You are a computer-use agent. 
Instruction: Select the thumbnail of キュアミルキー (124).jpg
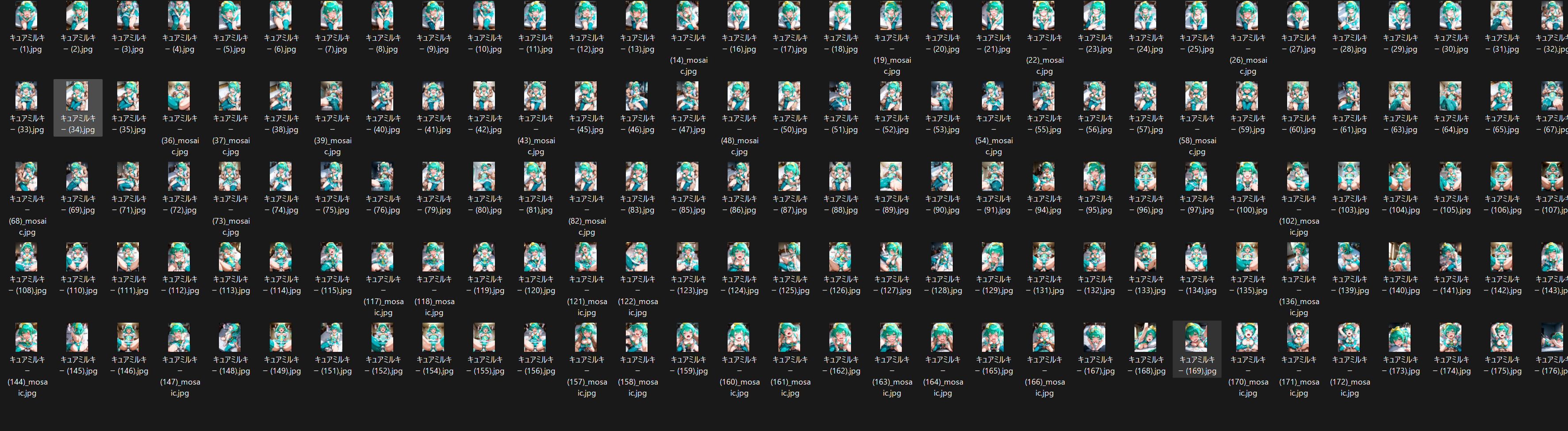[739, 257]
